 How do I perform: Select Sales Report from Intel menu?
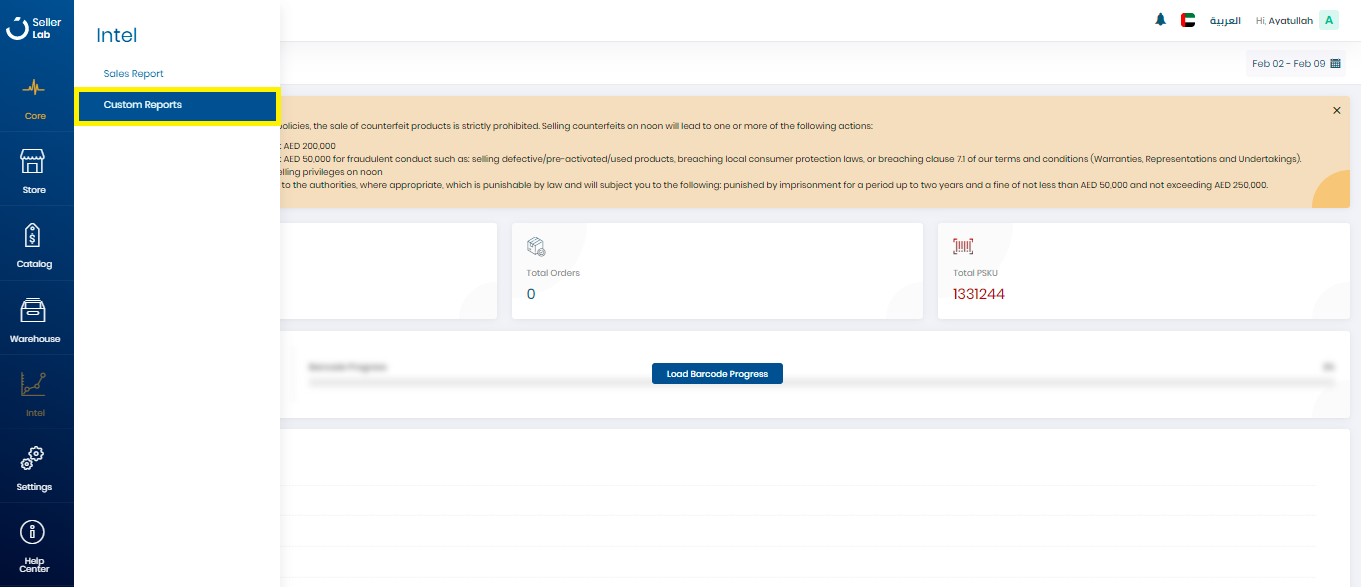[x=133, y=74]
